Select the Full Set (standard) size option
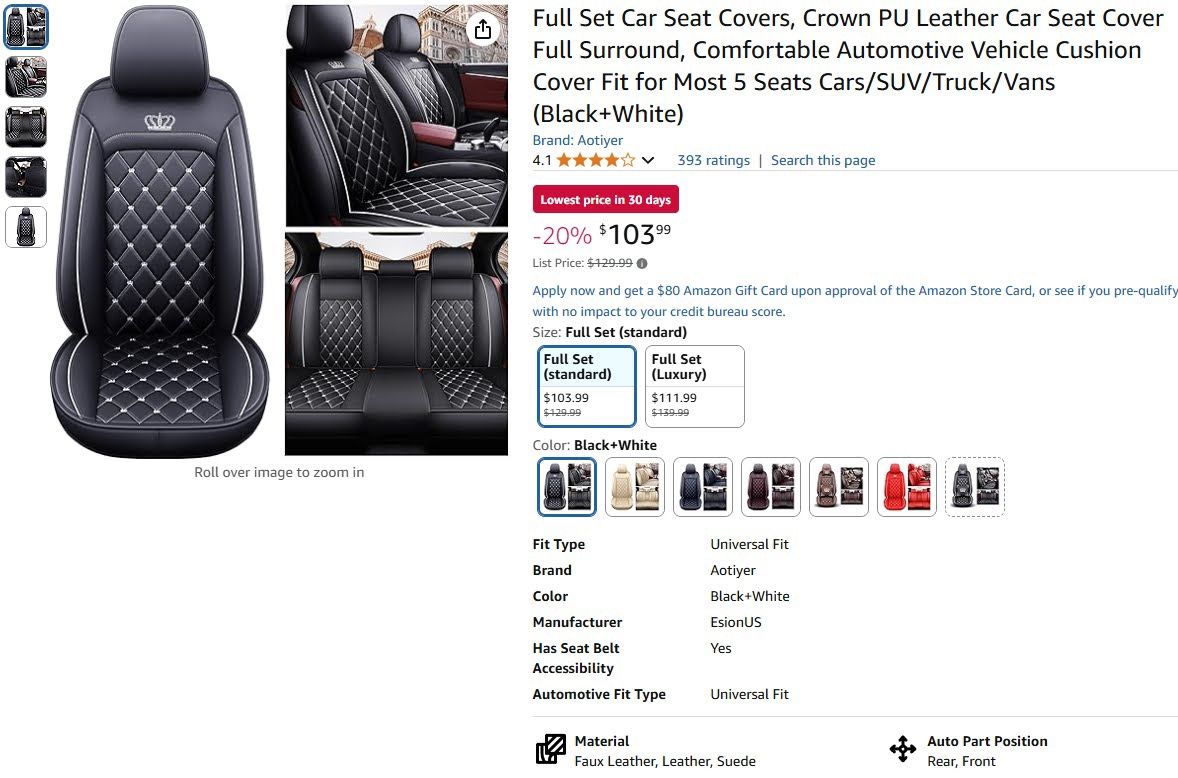Screen dimensions: 1178x778 coord(587,386)
